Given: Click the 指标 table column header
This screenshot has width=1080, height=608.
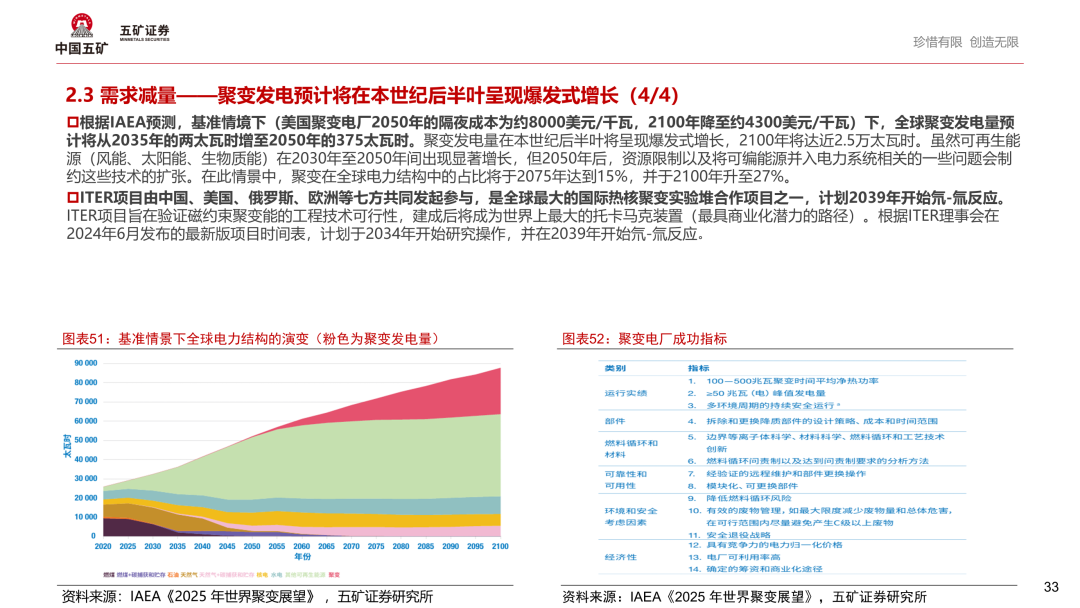Looking at the screenshot, I should (x=698, y=367).
